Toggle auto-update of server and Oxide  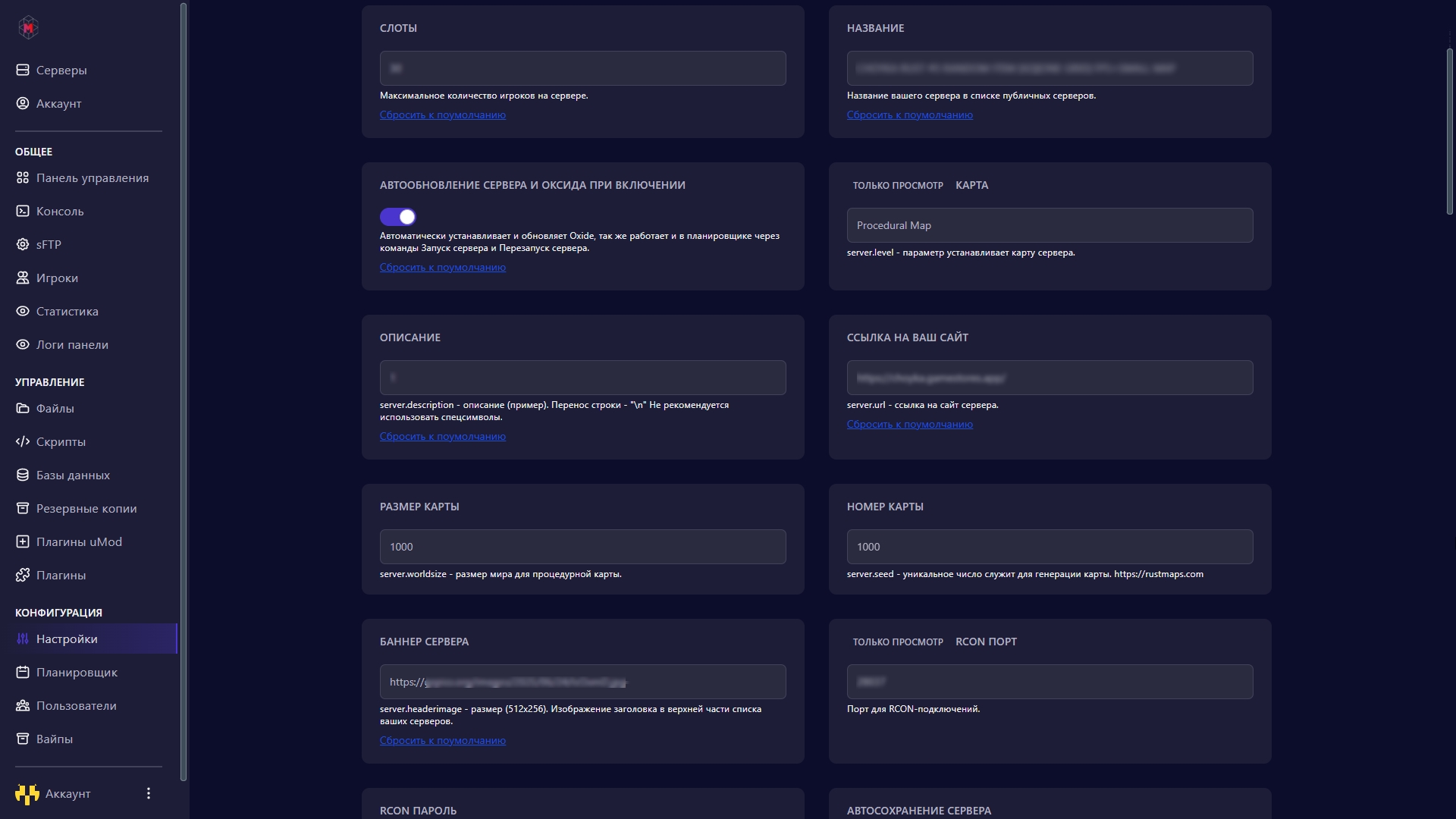398,217
